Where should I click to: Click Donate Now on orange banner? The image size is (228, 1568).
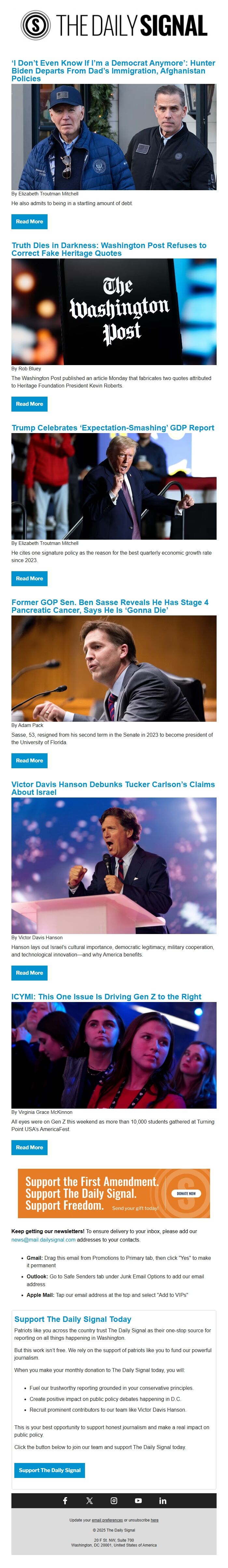(x=186, y=1194)
